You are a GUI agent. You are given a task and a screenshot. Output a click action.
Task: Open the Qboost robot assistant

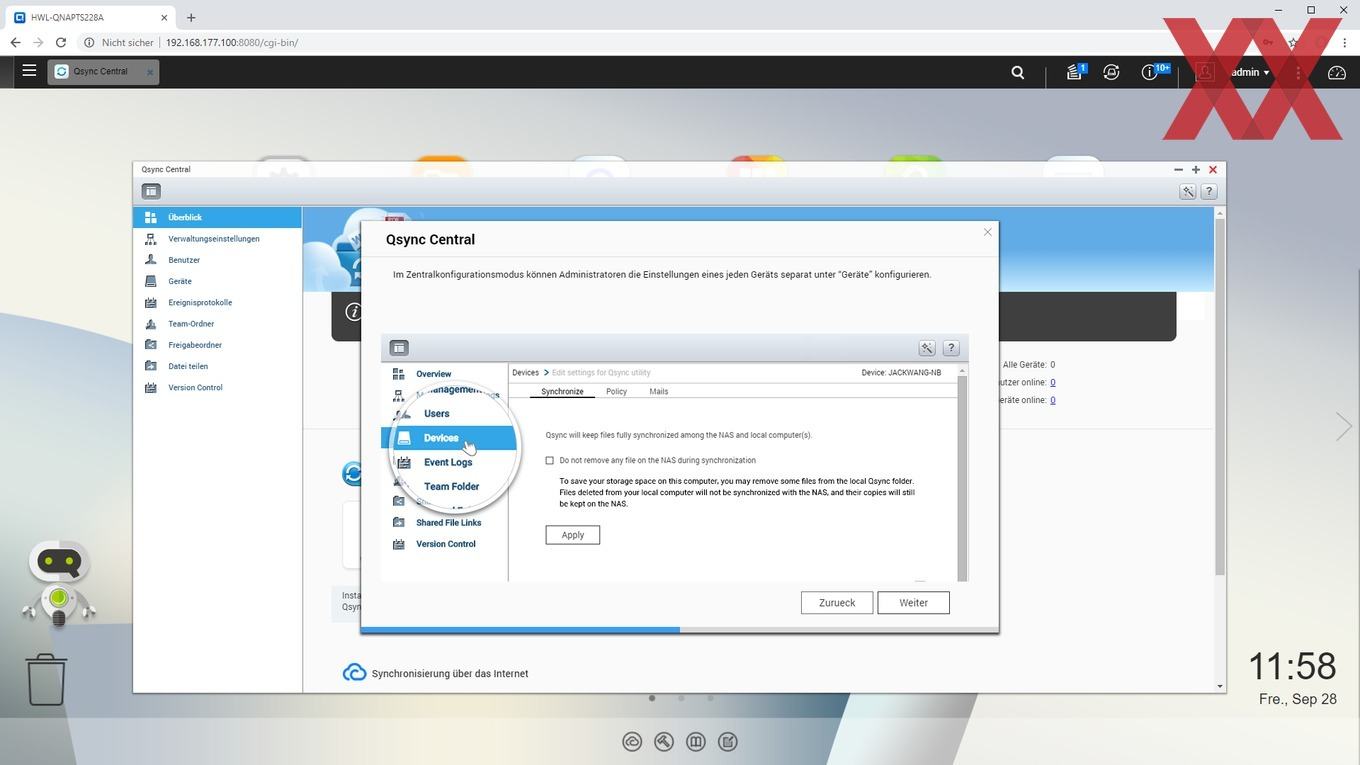[59, 584]
